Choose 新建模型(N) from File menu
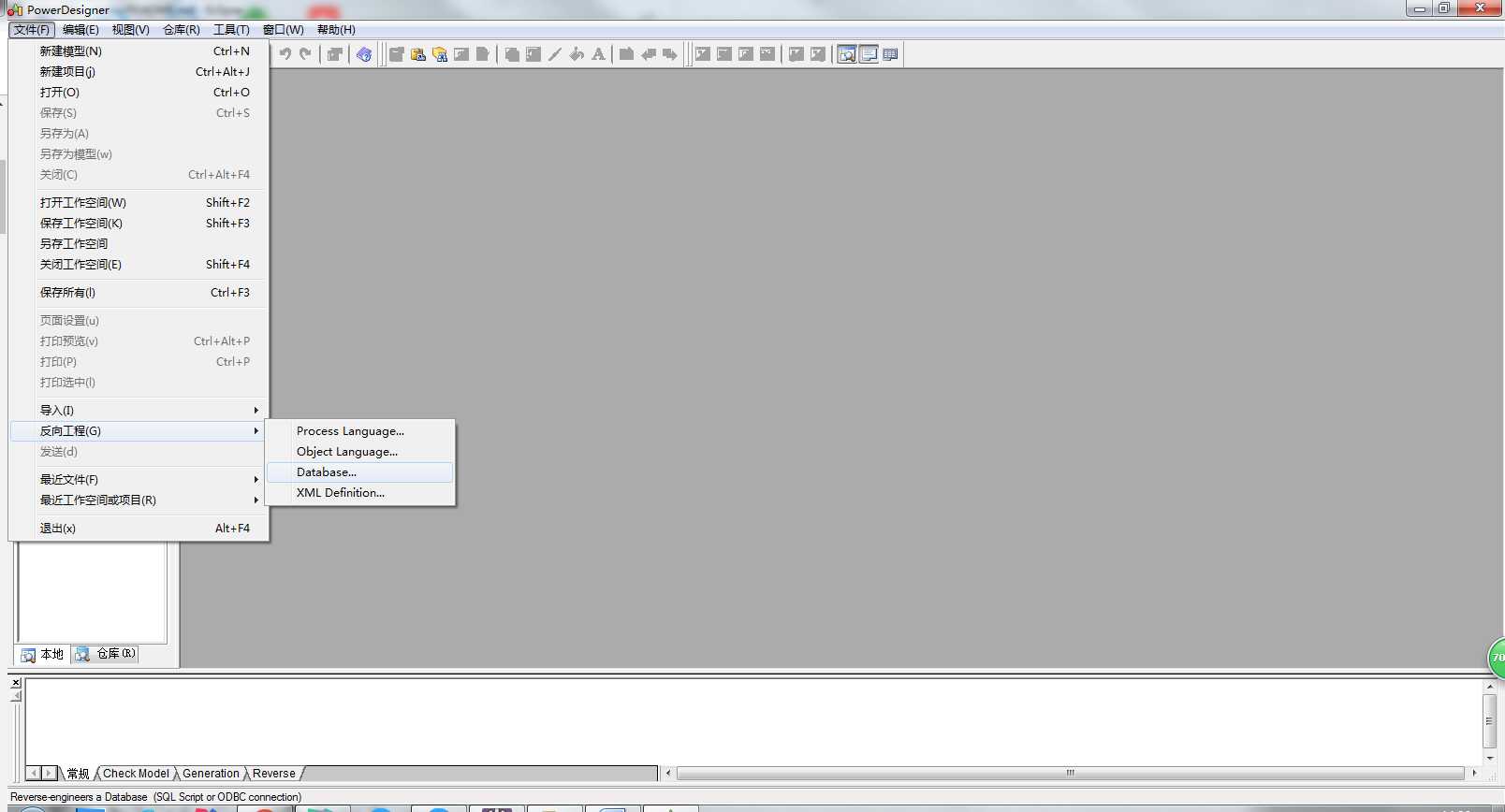Image resolution: width=1505 pixels, height=812 pixels. click(139, 51)
